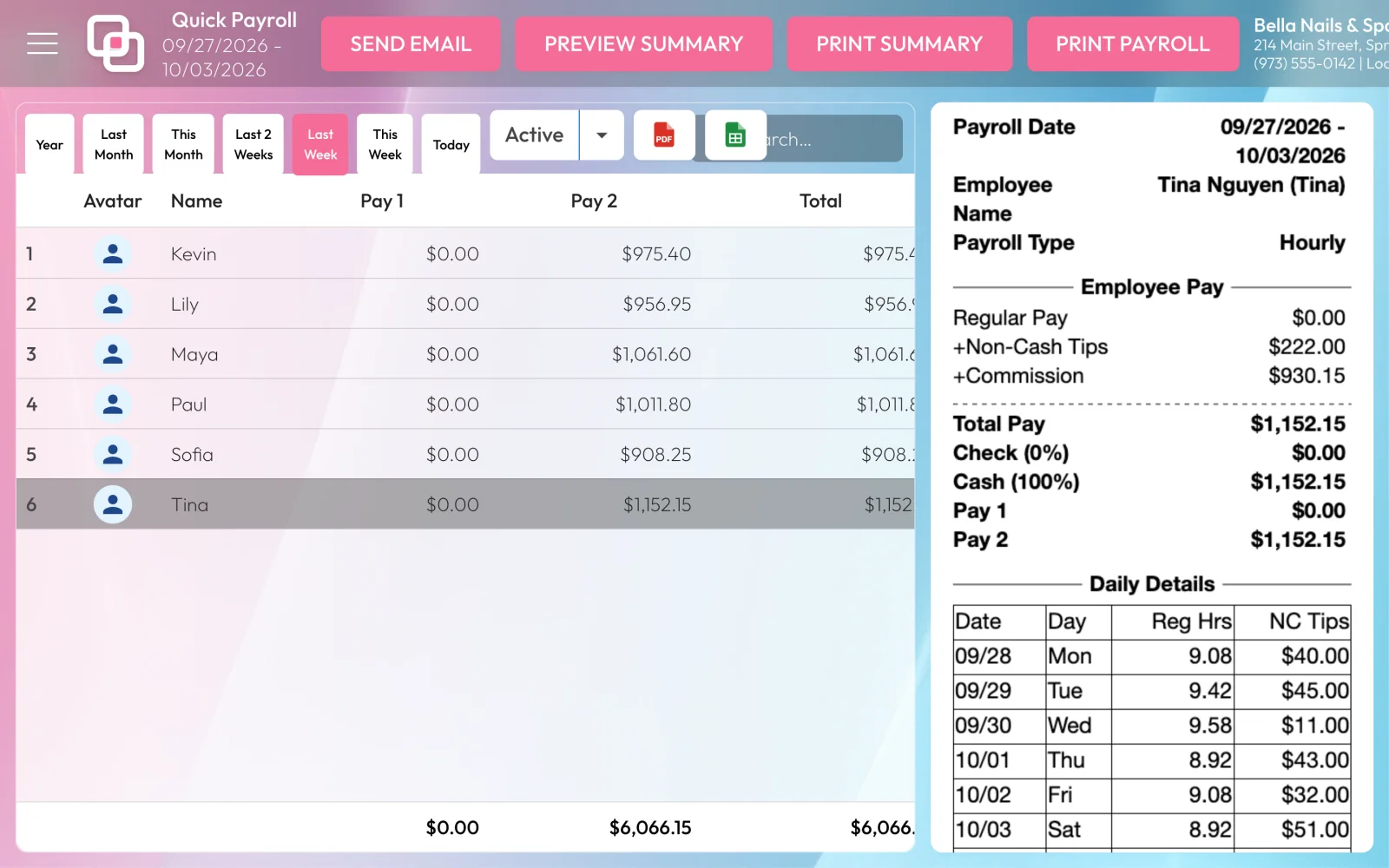Image resolution: width=1389 pixels, height=868 pixels.
Task: Select Paul's $1,011.80 Pay 2 amount
Action: pos(654,404)
